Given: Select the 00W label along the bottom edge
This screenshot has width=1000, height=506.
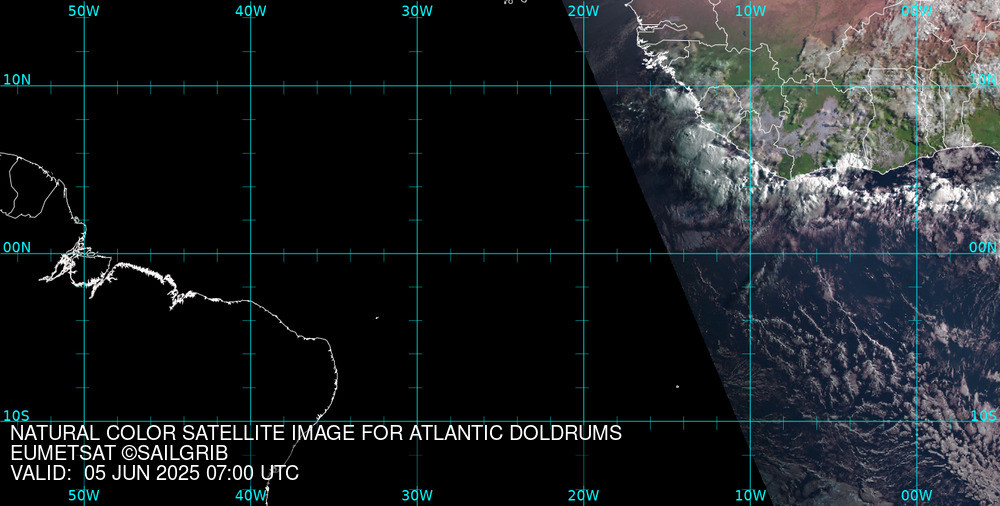Looking at the screenshot, I should coord(917,495).
